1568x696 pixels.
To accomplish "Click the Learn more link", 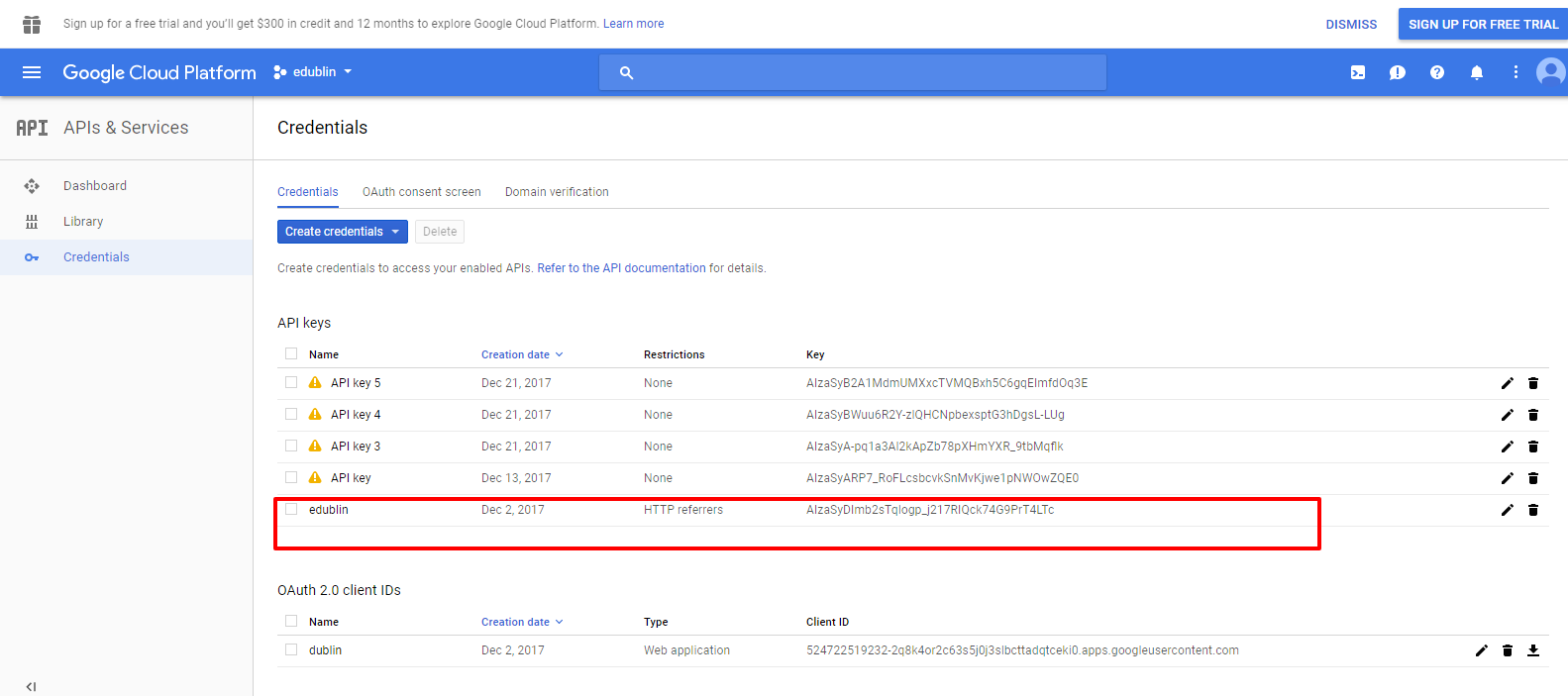I will point(634,24).
